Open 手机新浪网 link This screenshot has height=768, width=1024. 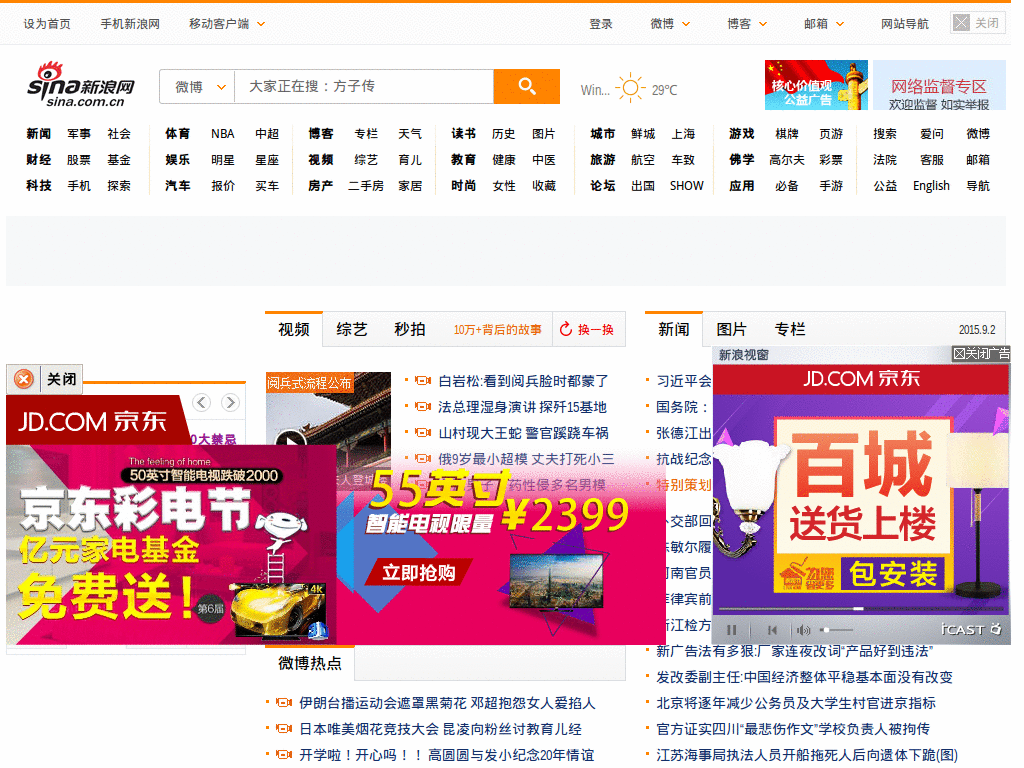tap(130, 24)
